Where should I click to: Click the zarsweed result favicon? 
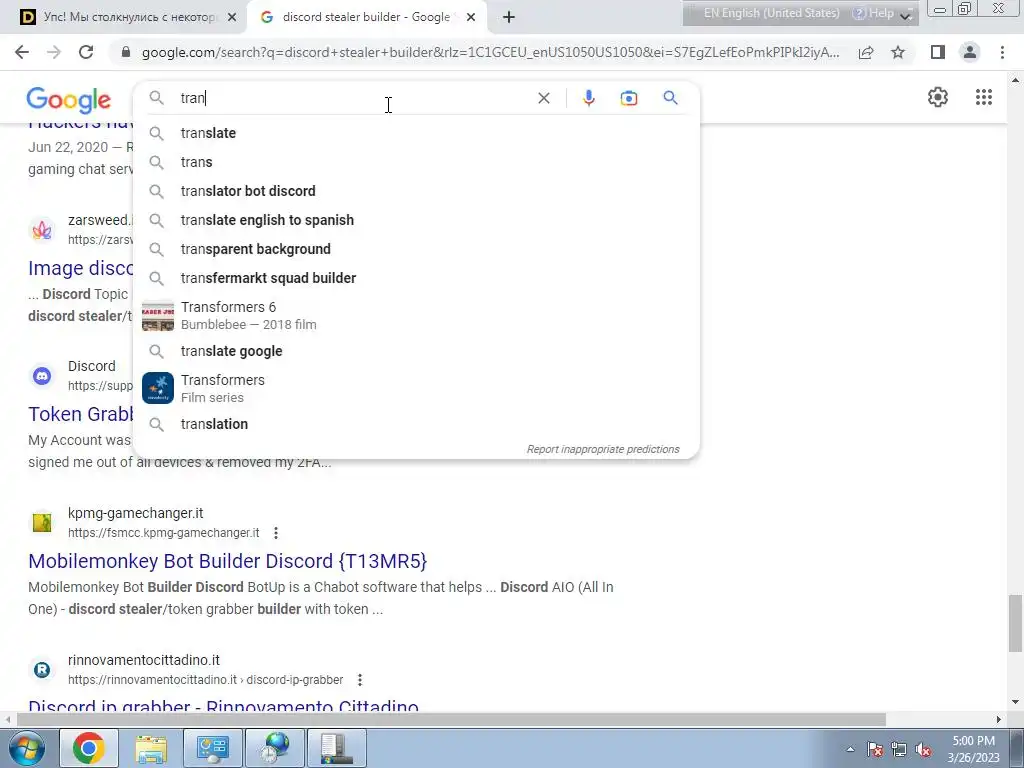coord(42,230)
